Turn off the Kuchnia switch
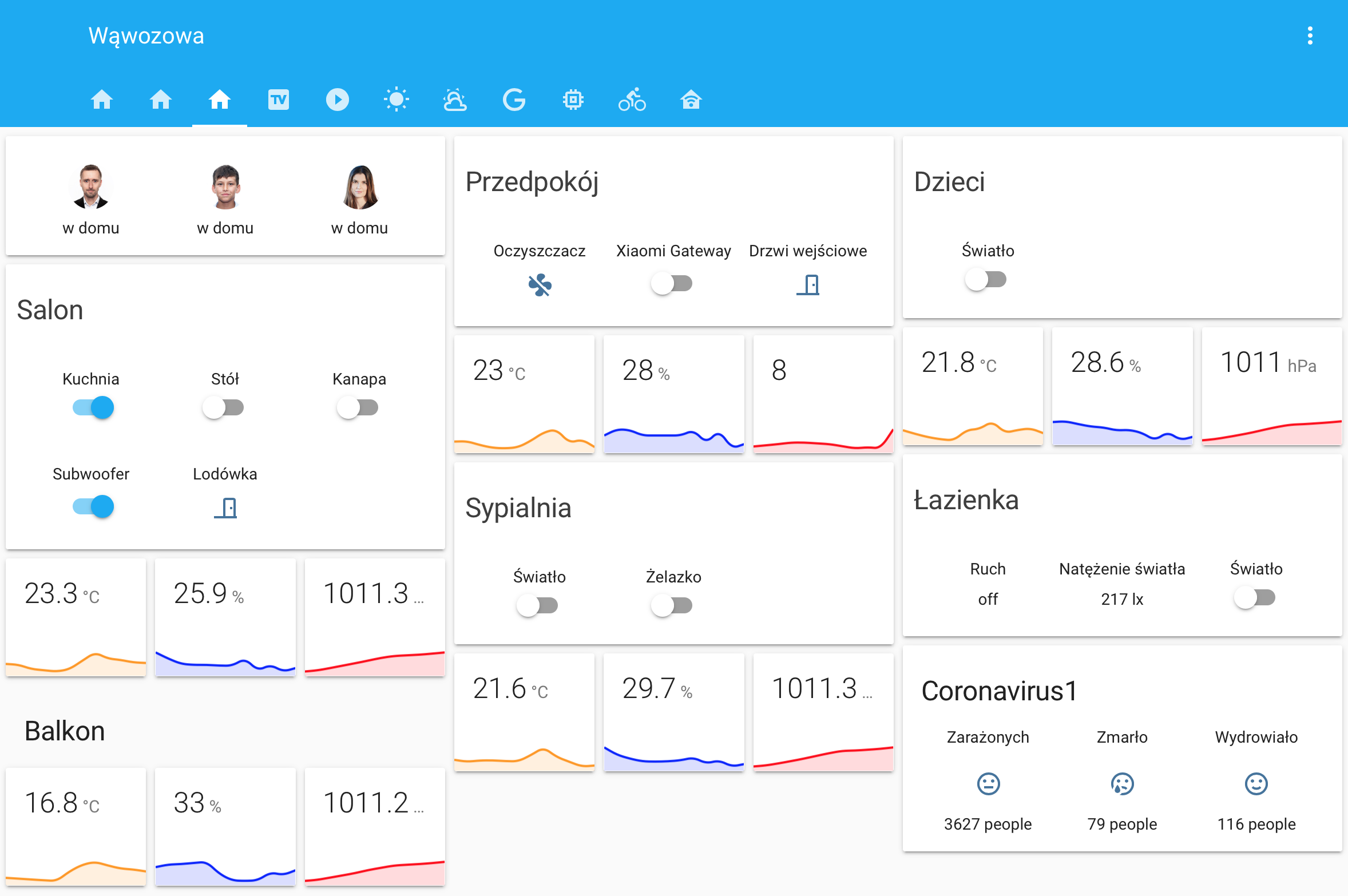The width and height of the screenshot is (1348, 896). point(92,407)
